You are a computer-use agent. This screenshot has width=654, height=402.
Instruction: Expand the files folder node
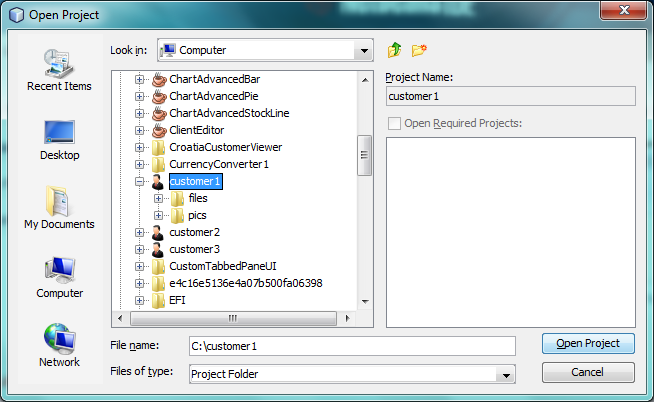coord(158,198)
